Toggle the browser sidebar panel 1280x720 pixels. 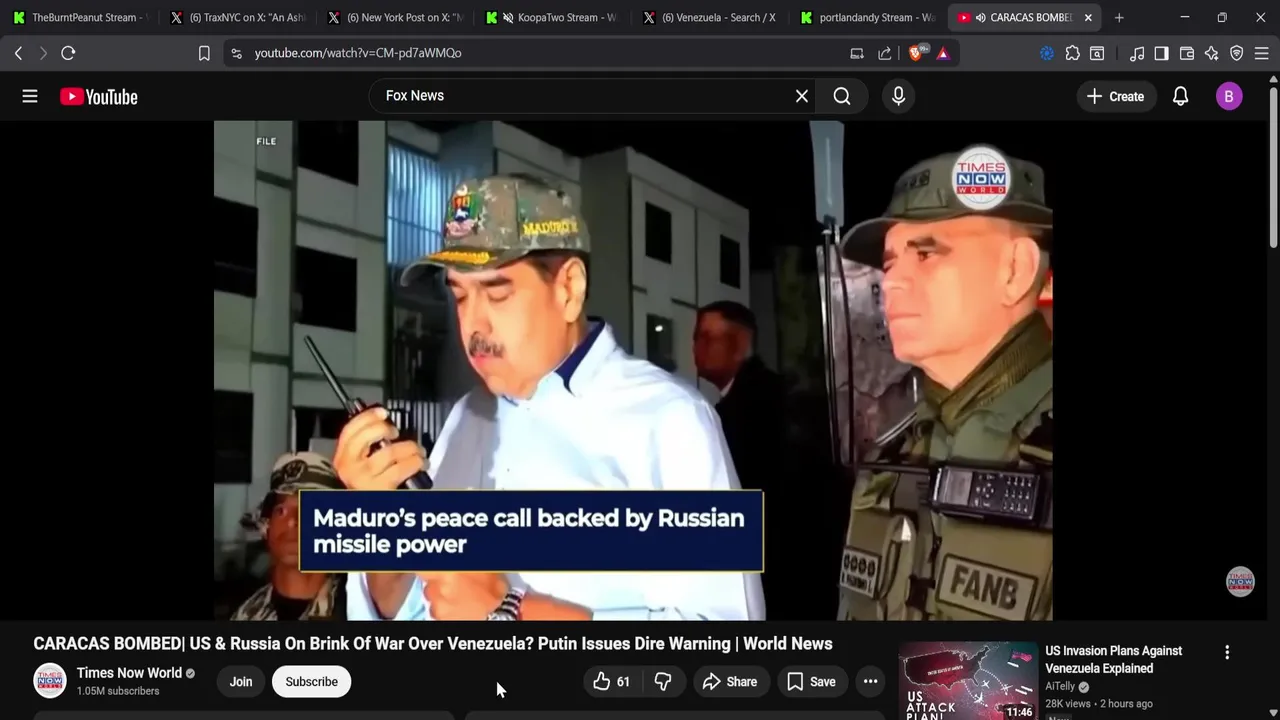[x=1161, y=53]
